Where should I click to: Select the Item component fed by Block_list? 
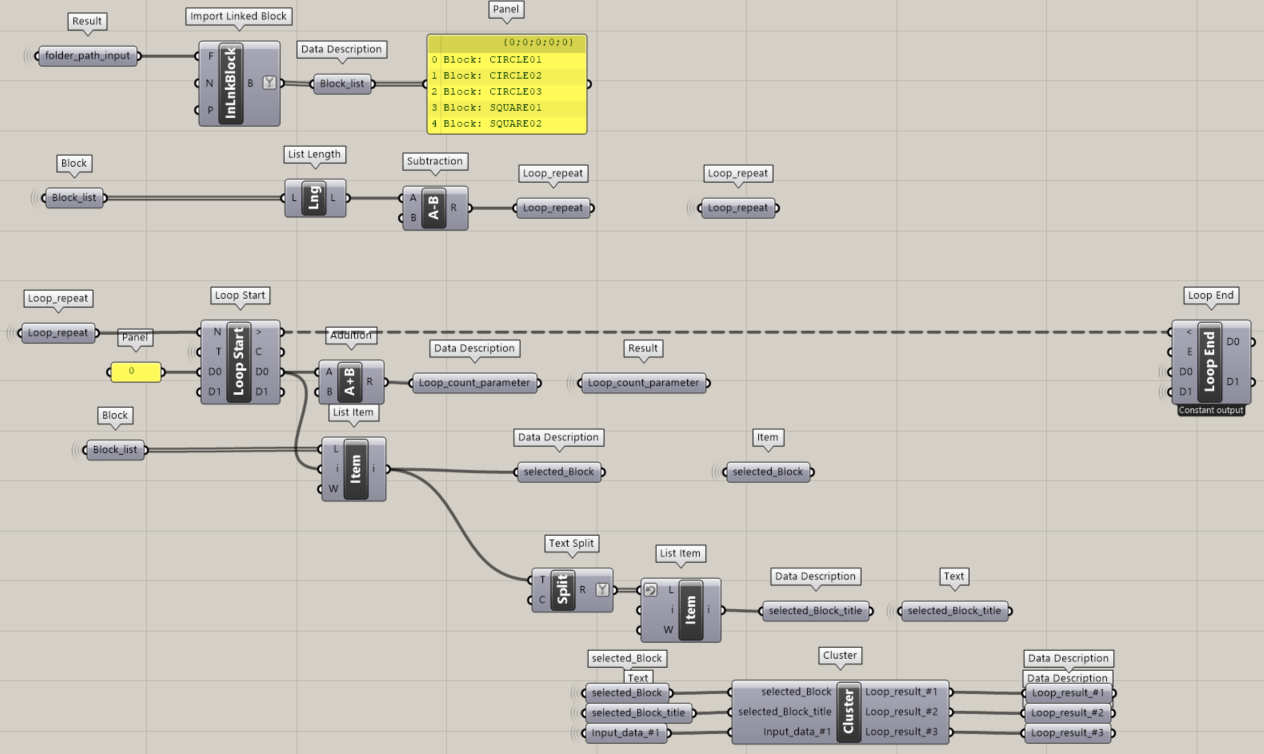coord(356,469)
